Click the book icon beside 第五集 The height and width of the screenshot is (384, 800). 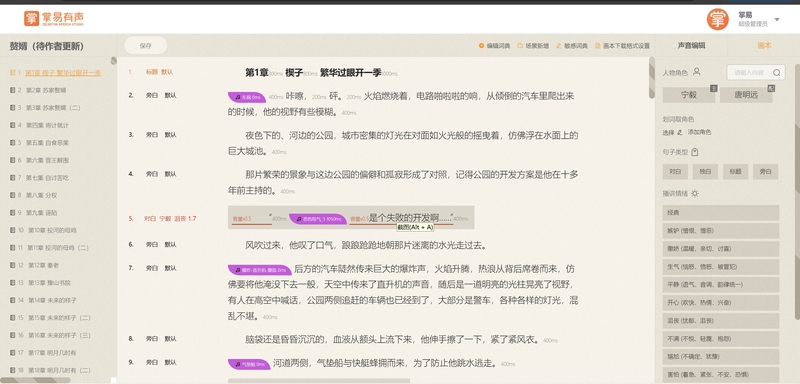pos(13,143)
